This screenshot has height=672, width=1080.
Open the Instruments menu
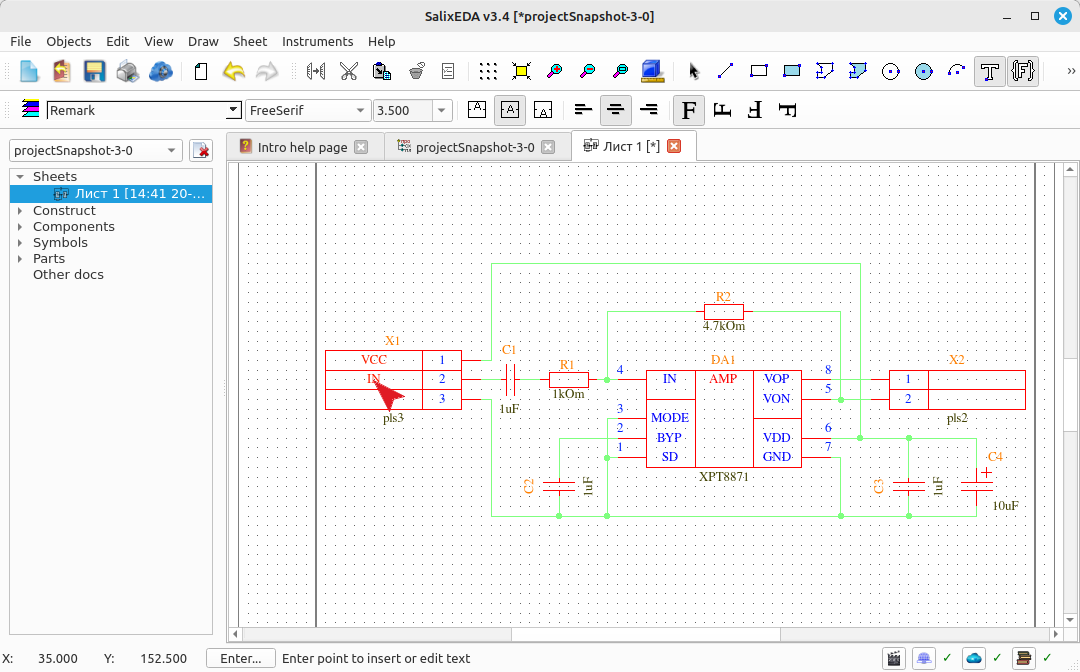[x=318, y=41]
